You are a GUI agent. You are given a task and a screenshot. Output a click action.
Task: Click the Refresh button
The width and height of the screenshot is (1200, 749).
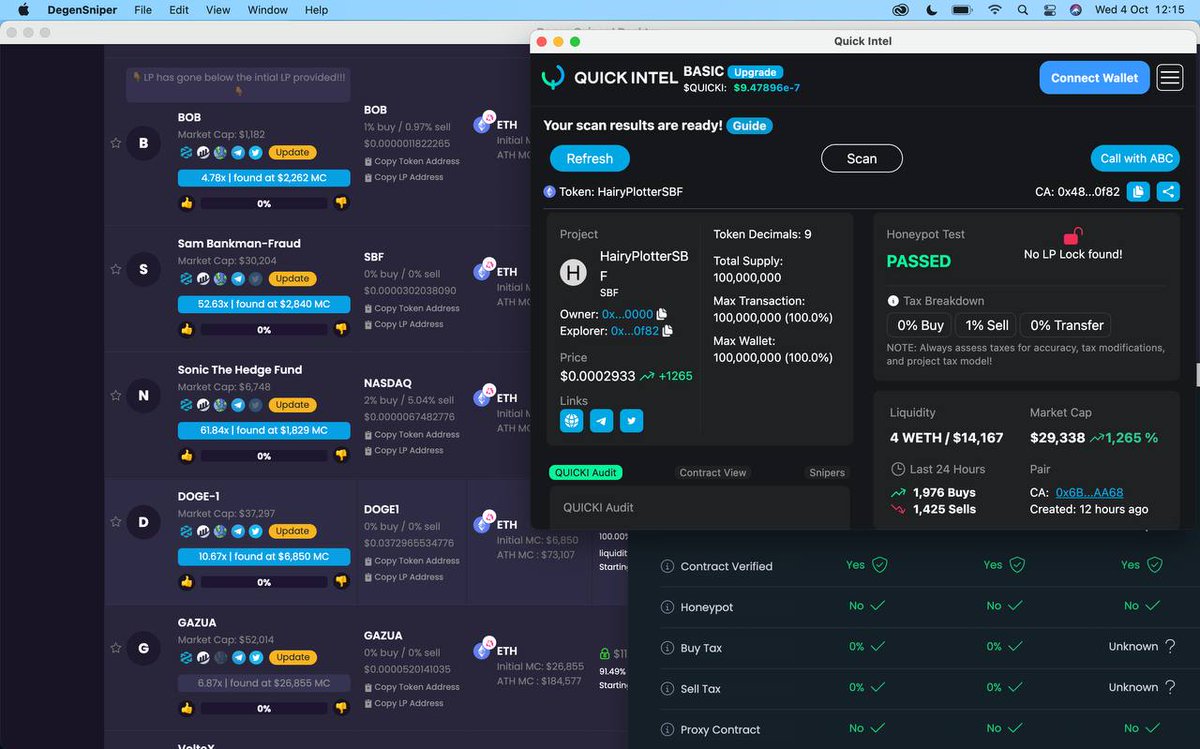tap(590, 158)
